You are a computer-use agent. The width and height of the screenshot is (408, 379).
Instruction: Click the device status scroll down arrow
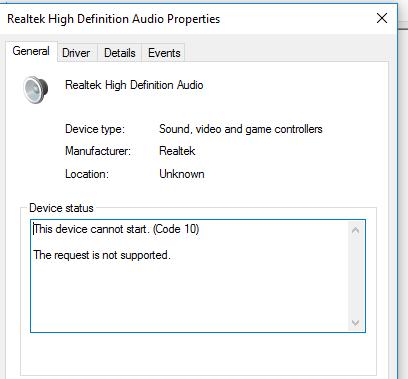tap(355, 323)
